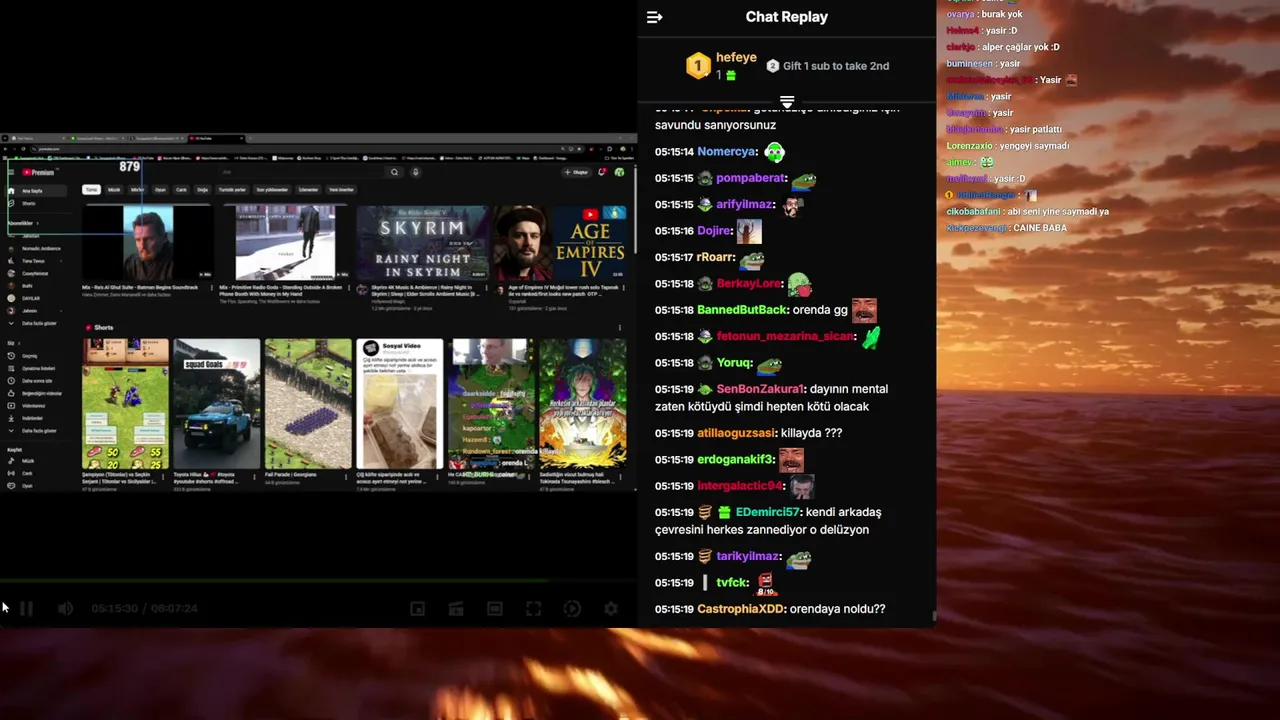Open the YouTube hamburger menu
Image resolution: width=1280 pixels, height=720 pixels.
(11, 172)
